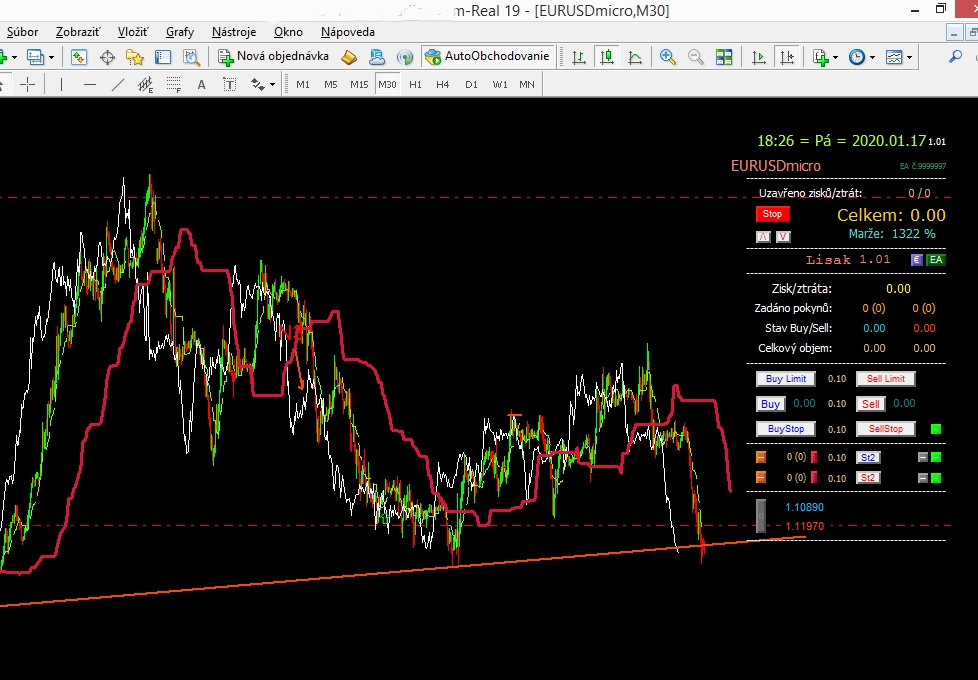The image size is (978, 680).
Task: Open Market Watch panel icon
Action: tap(79, 57)
